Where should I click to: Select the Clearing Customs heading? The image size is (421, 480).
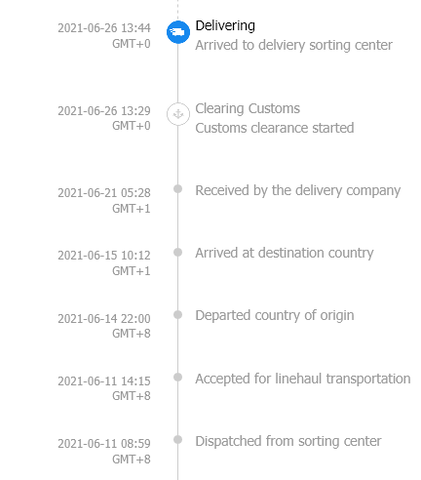[247, 109]
